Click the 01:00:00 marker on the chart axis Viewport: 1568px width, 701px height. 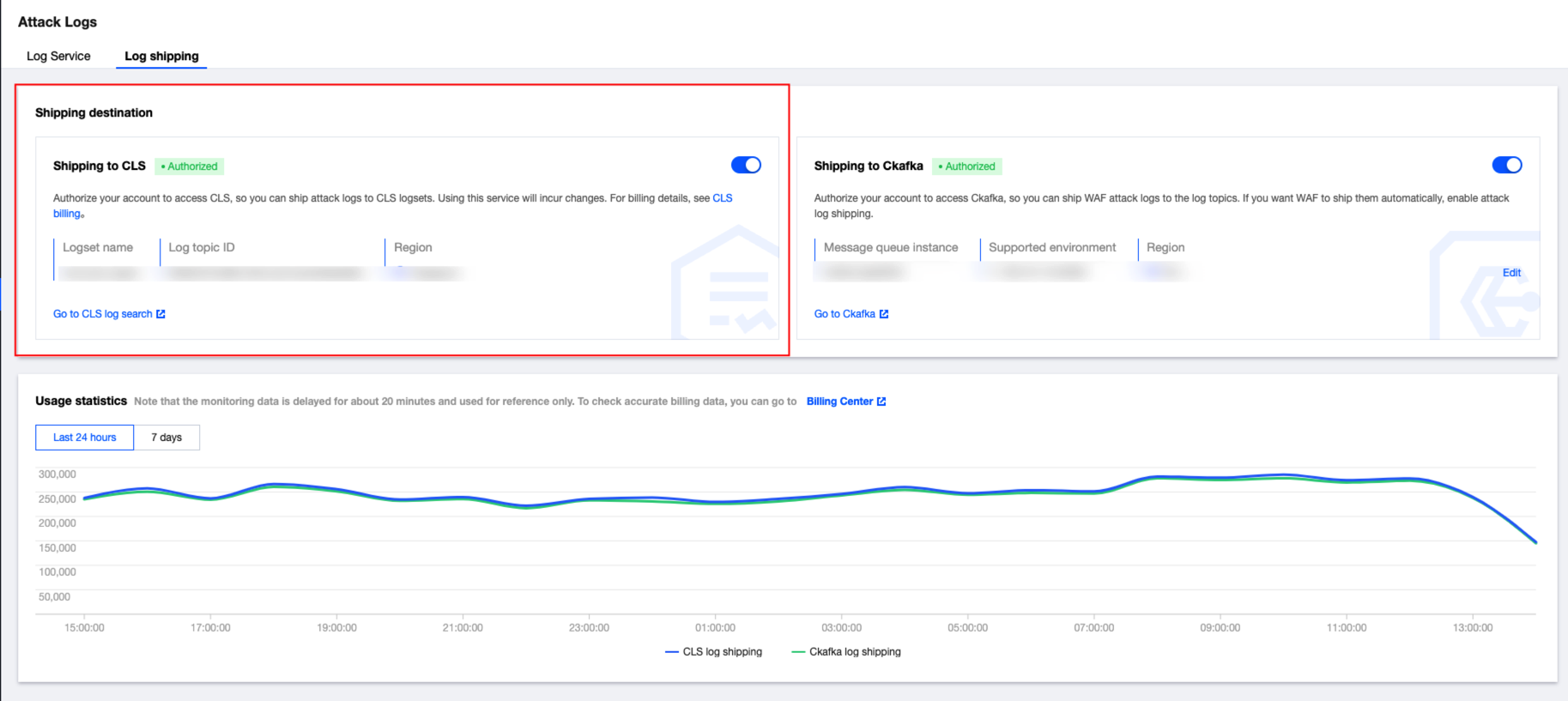(715, 628)
